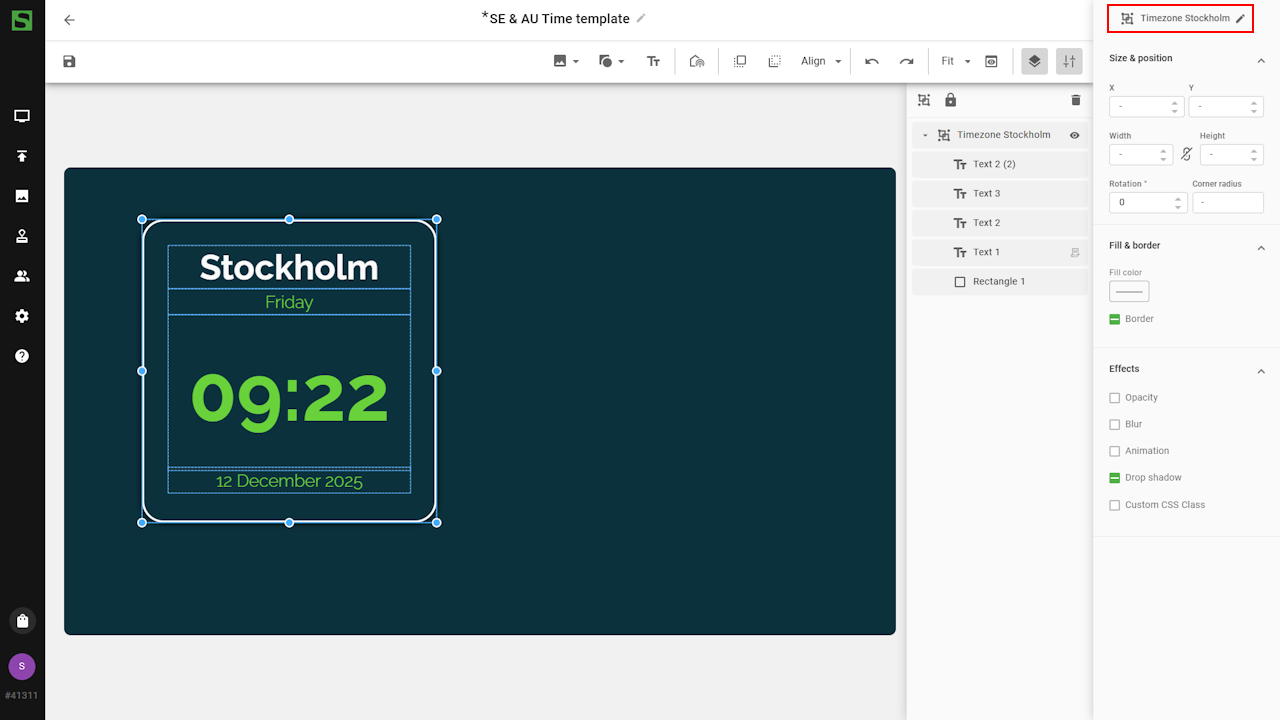Viewport: 1280px width, 720px height.
Task: Collapse the Timezone Stockholm layer group
Action: coord(925,135)
